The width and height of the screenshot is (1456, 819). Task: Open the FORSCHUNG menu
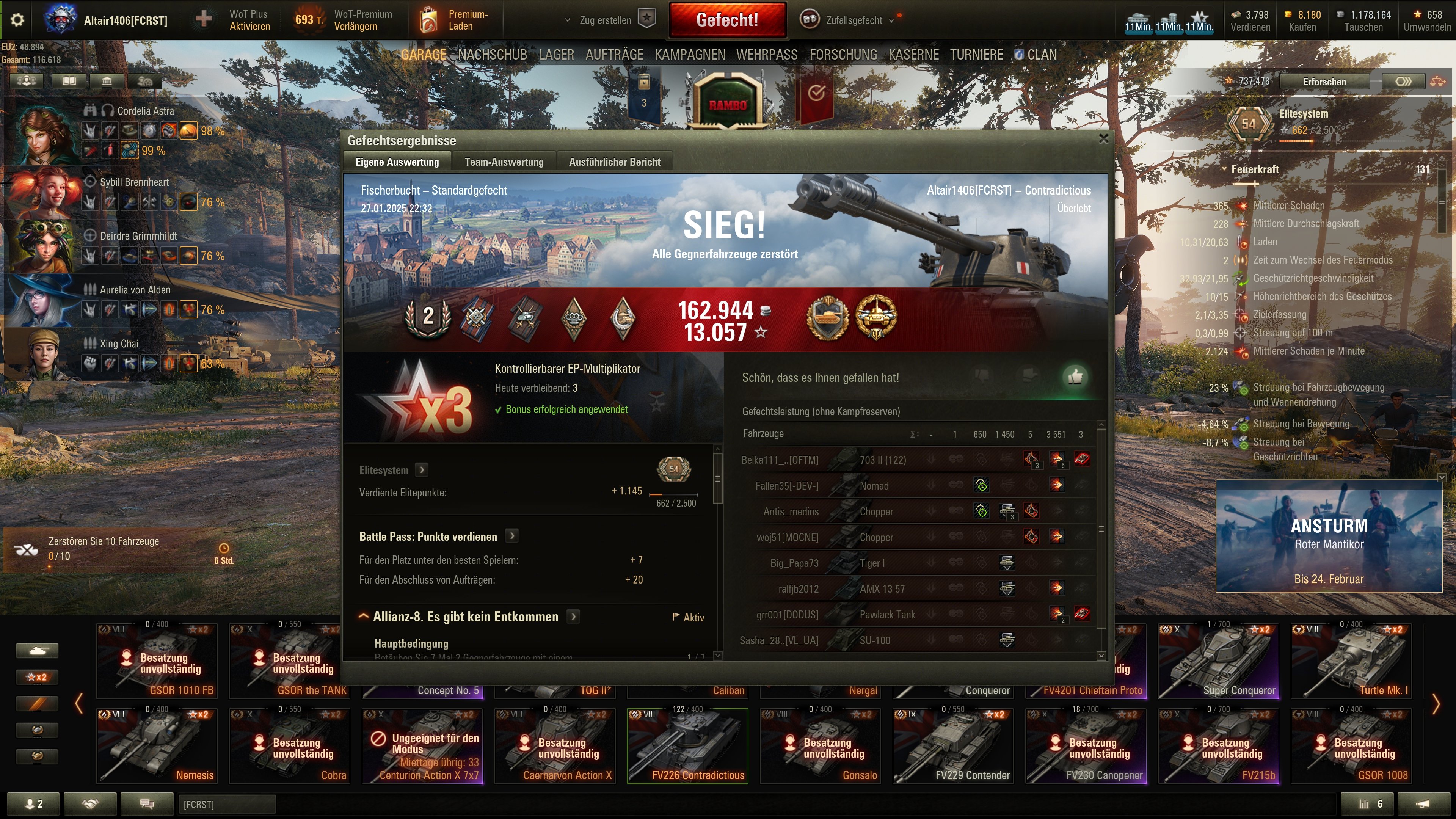(843, 55)
